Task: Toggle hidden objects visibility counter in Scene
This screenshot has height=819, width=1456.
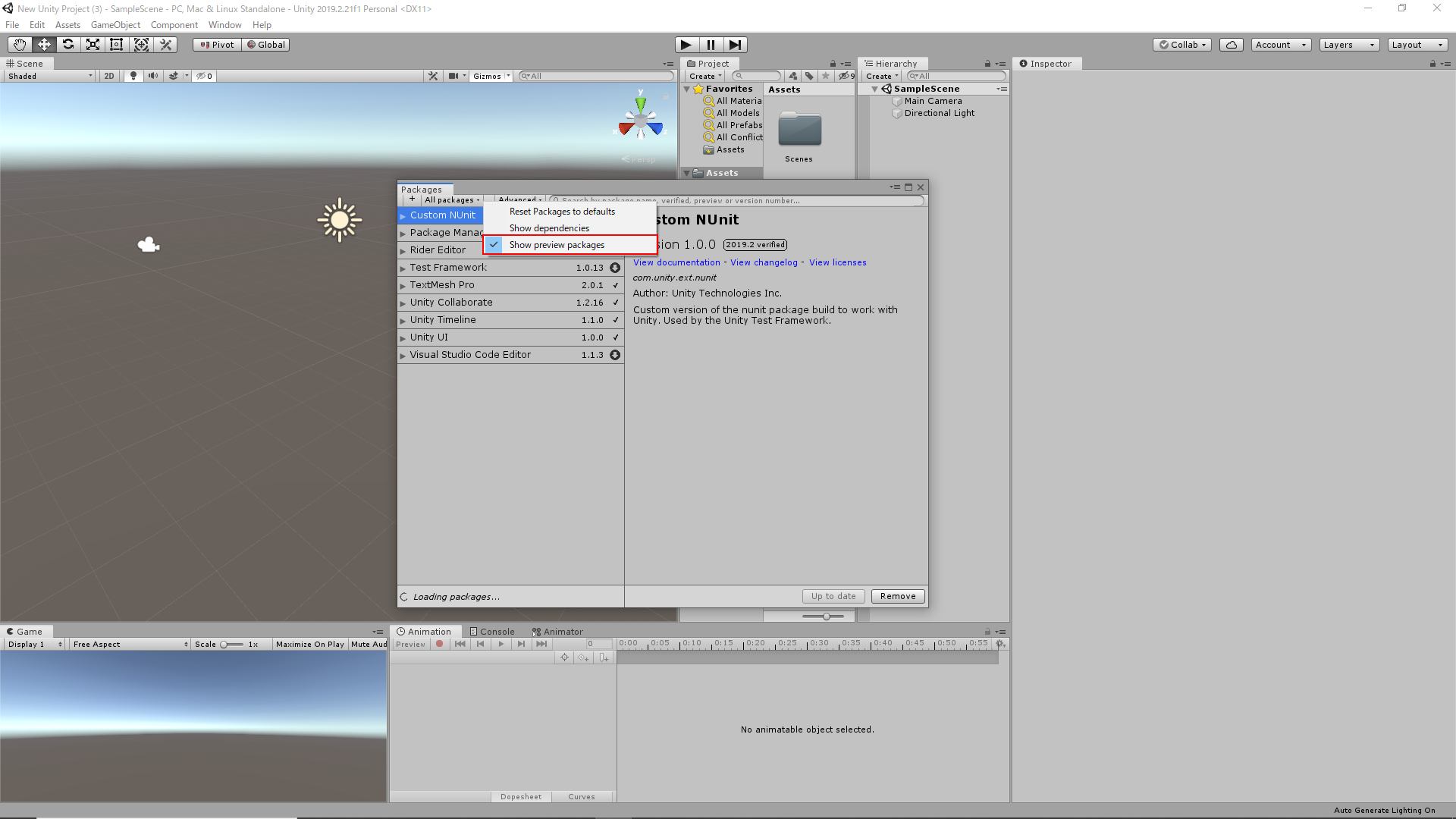Action: [x=205, y=76]
